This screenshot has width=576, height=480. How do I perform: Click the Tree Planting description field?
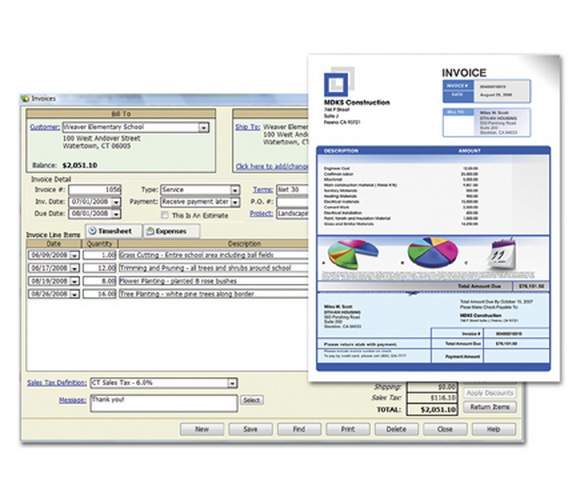pyautogui.click(x=213, y=294)
